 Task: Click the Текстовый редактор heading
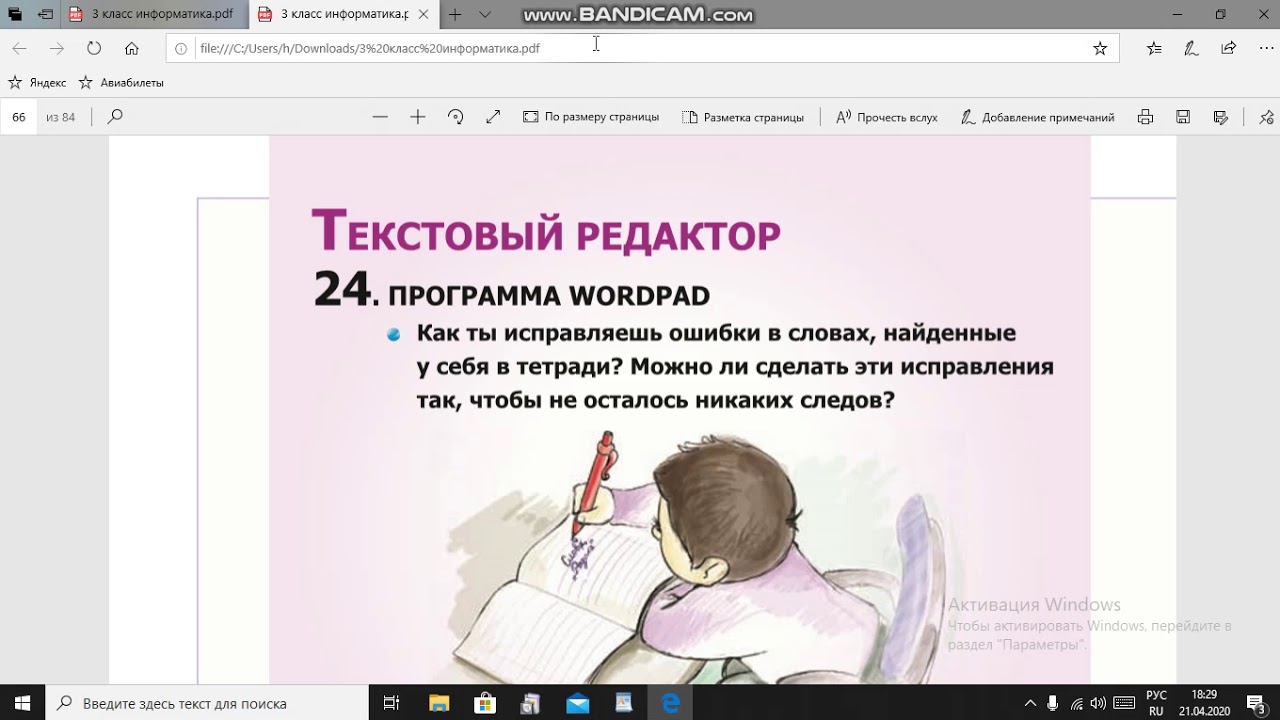tap(546, 232)
